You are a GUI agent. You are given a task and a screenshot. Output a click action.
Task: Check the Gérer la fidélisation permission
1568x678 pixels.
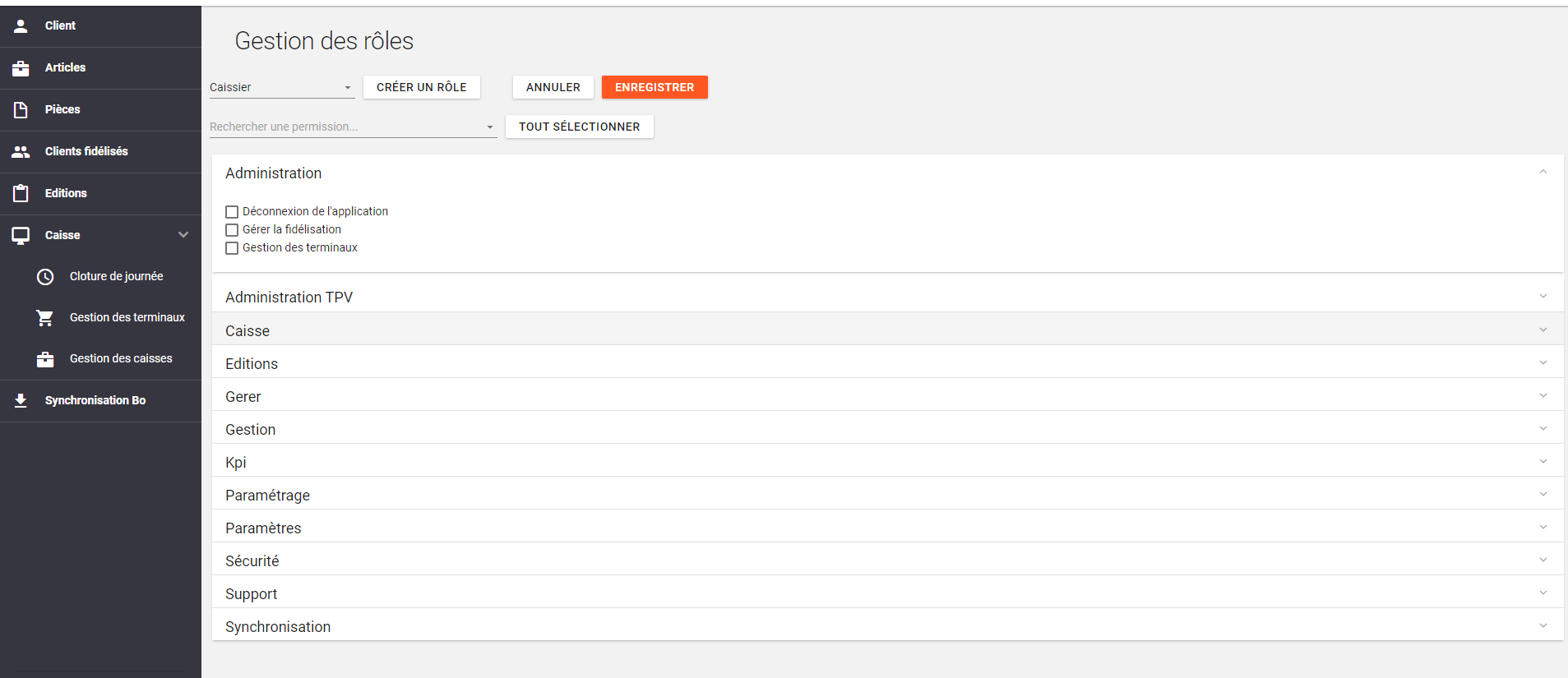coord(232,230)
